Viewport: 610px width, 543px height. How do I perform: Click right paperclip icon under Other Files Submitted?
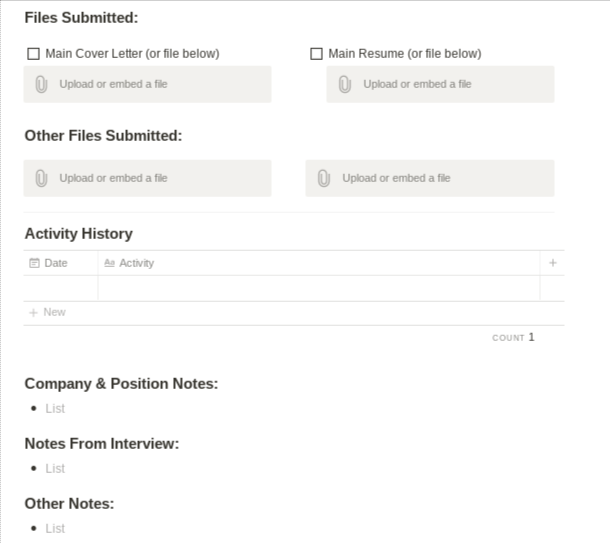(324, 178)
